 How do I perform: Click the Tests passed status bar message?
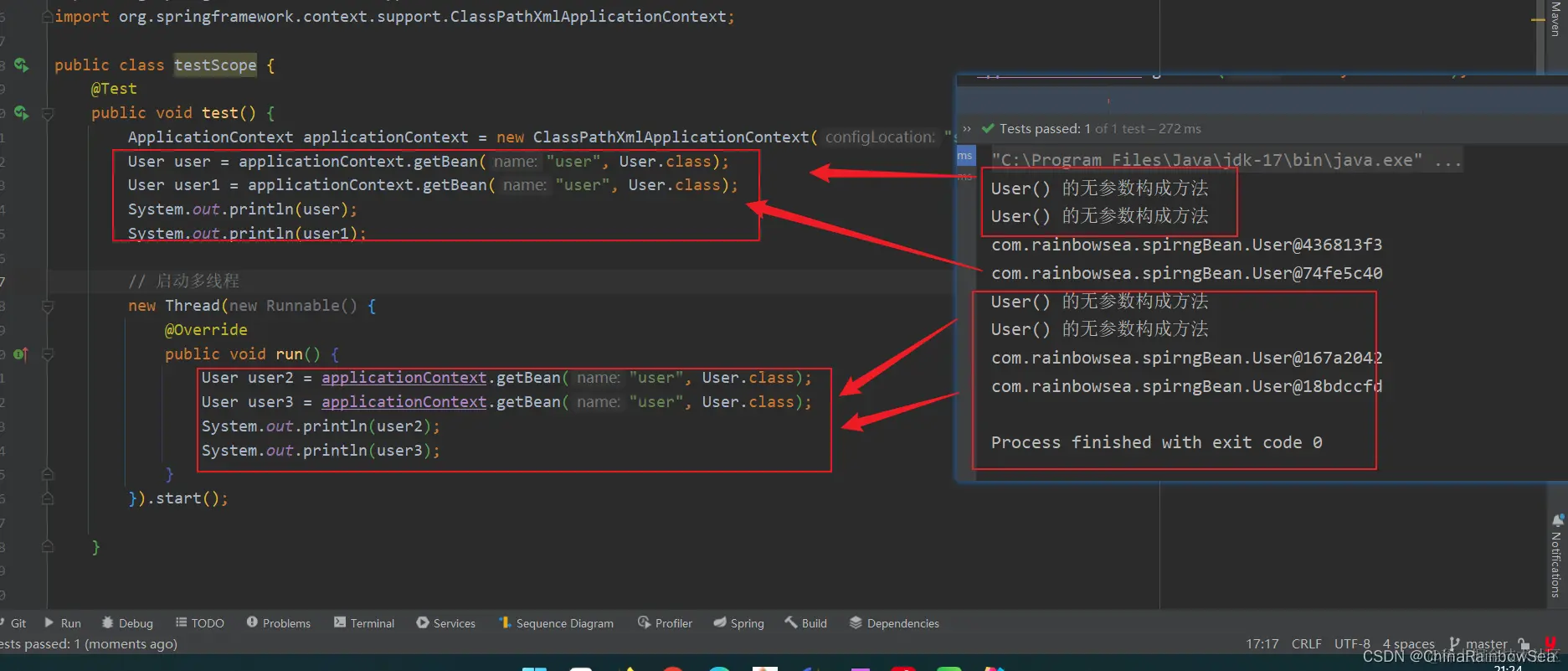coord(89,644)
